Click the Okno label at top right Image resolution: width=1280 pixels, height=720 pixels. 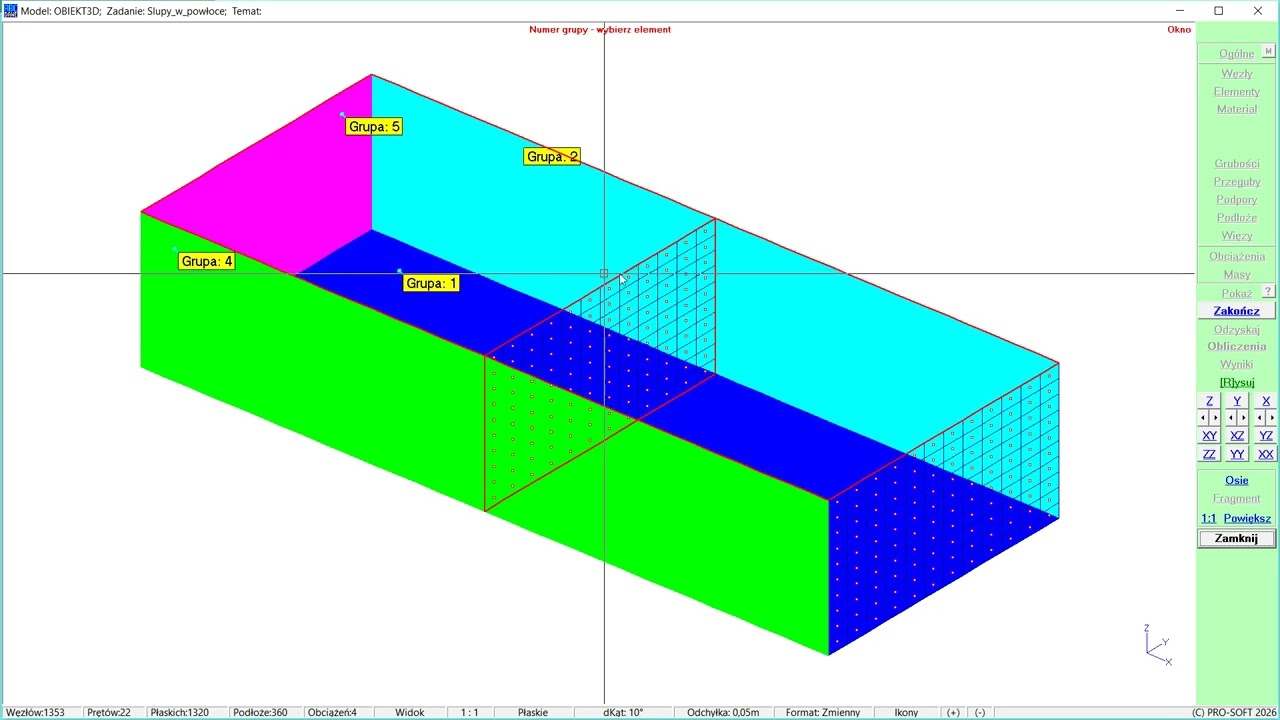pos(1179,29)
